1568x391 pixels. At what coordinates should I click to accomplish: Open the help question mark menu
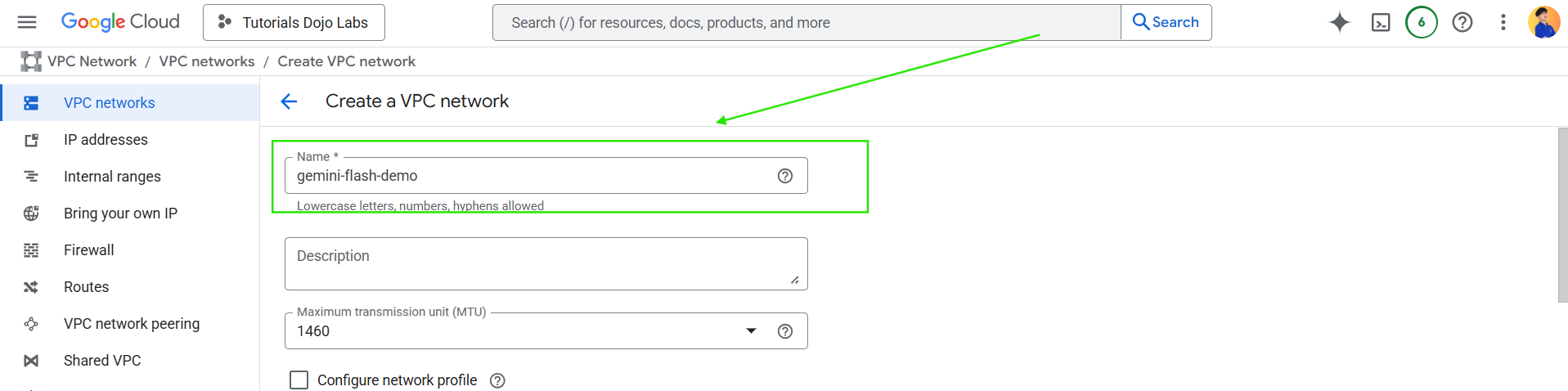pyautogui.click(x=1462, y=22)
